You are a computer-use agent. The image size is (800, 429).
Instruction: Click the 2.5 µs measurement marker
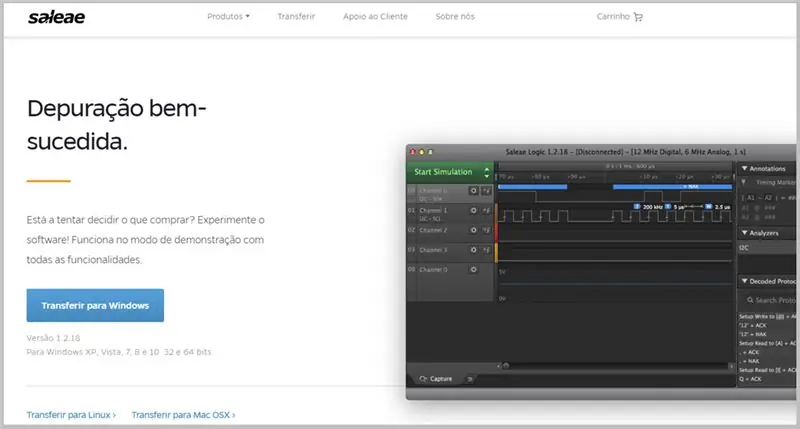click(x=718, y=207)
